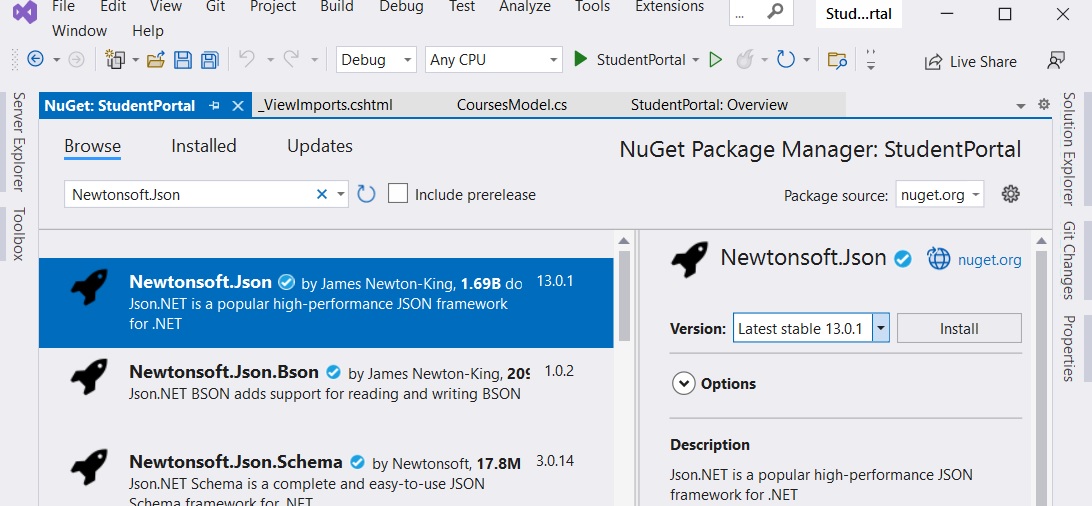Click the Newtonsoft.Json.Schema rocket package icon

click(89, 467)
